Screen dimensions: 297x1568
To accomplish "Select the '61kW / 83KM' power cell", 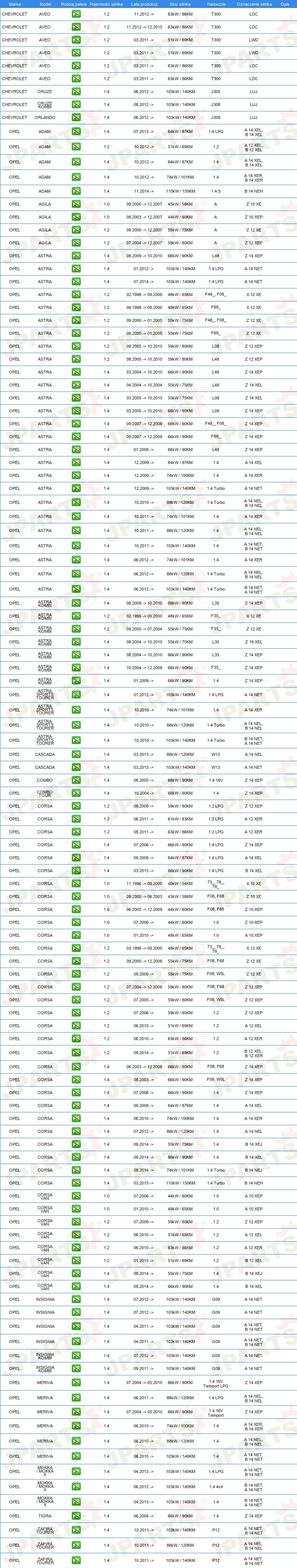I will click(x=180, y=819).
